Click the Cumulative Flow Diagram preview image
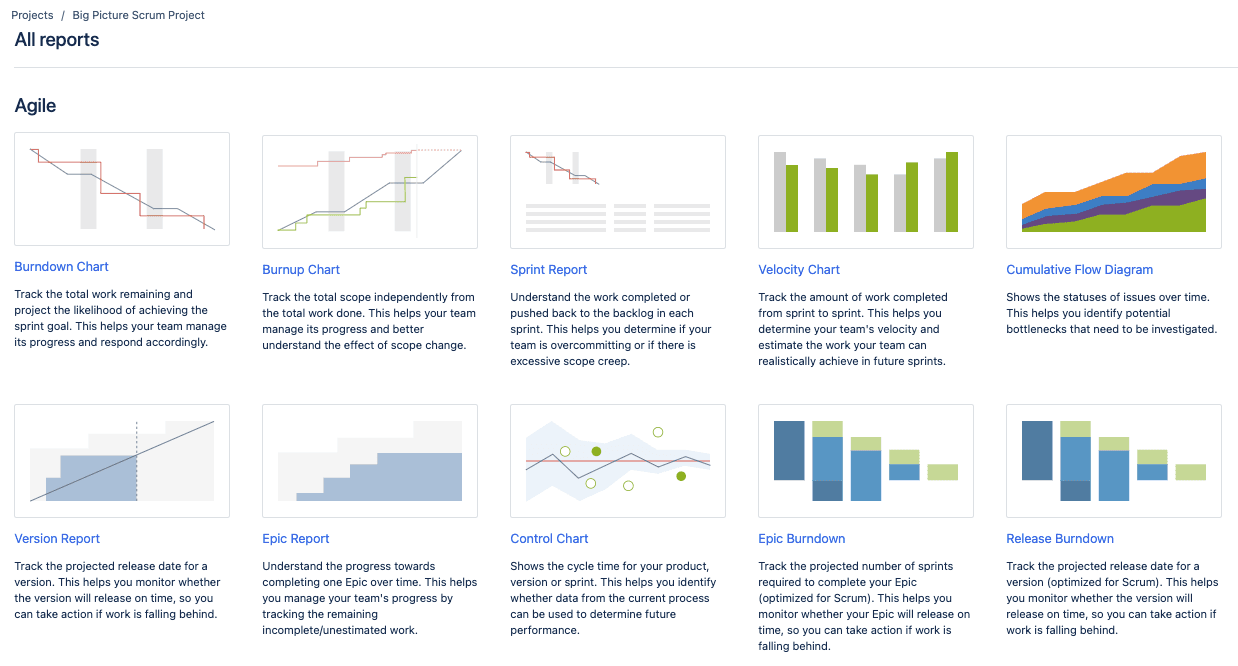The height and width of the screenshot is (666, 1238). coord(1113,191)
